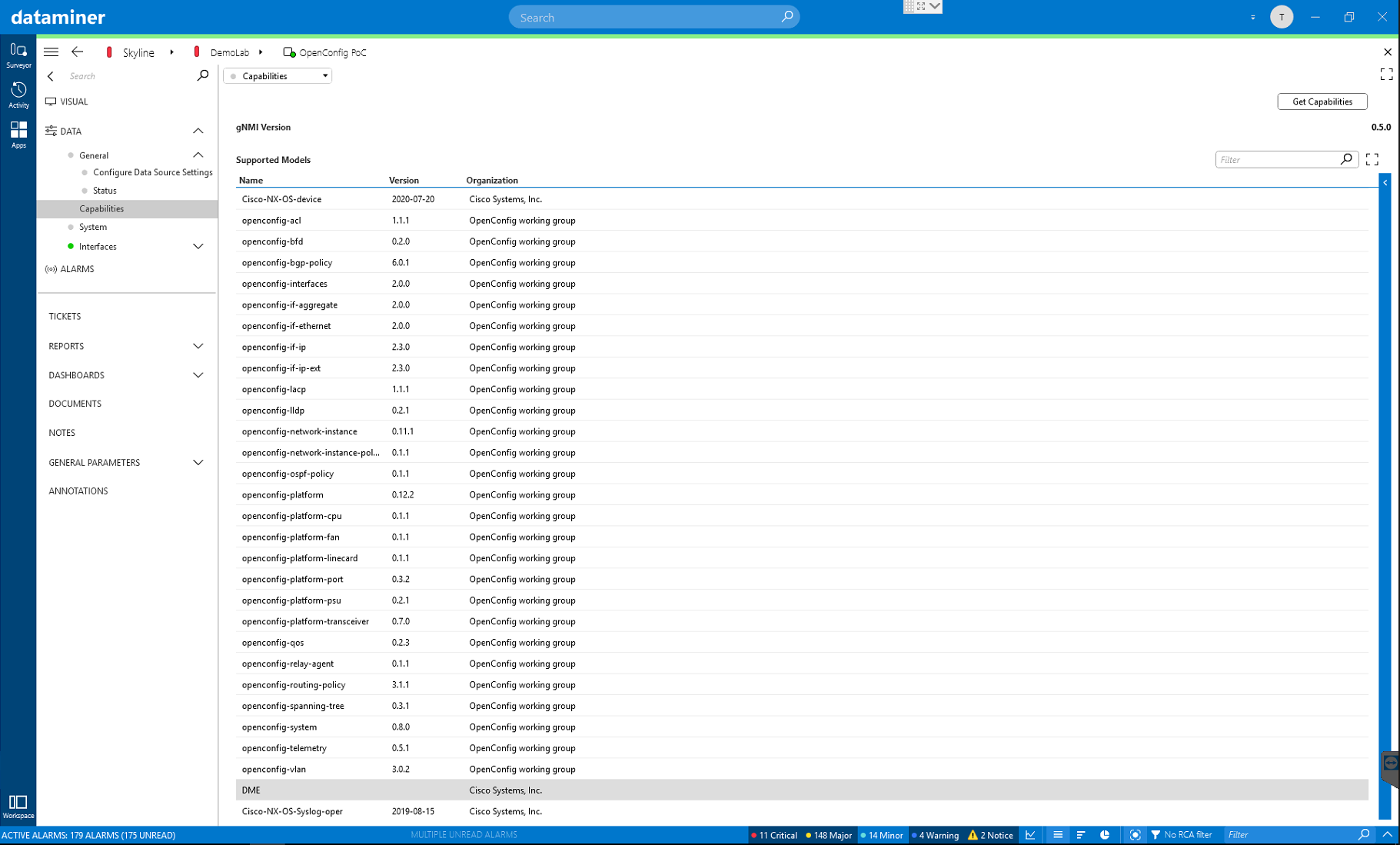Open the Capabilities page dropdown

278,76
